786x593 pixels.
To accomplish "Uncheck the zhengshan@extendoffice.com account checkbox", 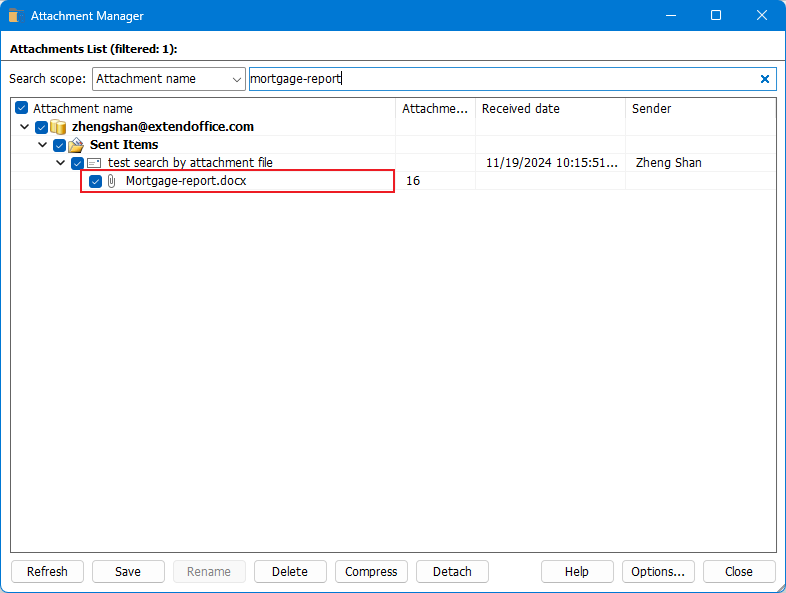I will [41, 127].
